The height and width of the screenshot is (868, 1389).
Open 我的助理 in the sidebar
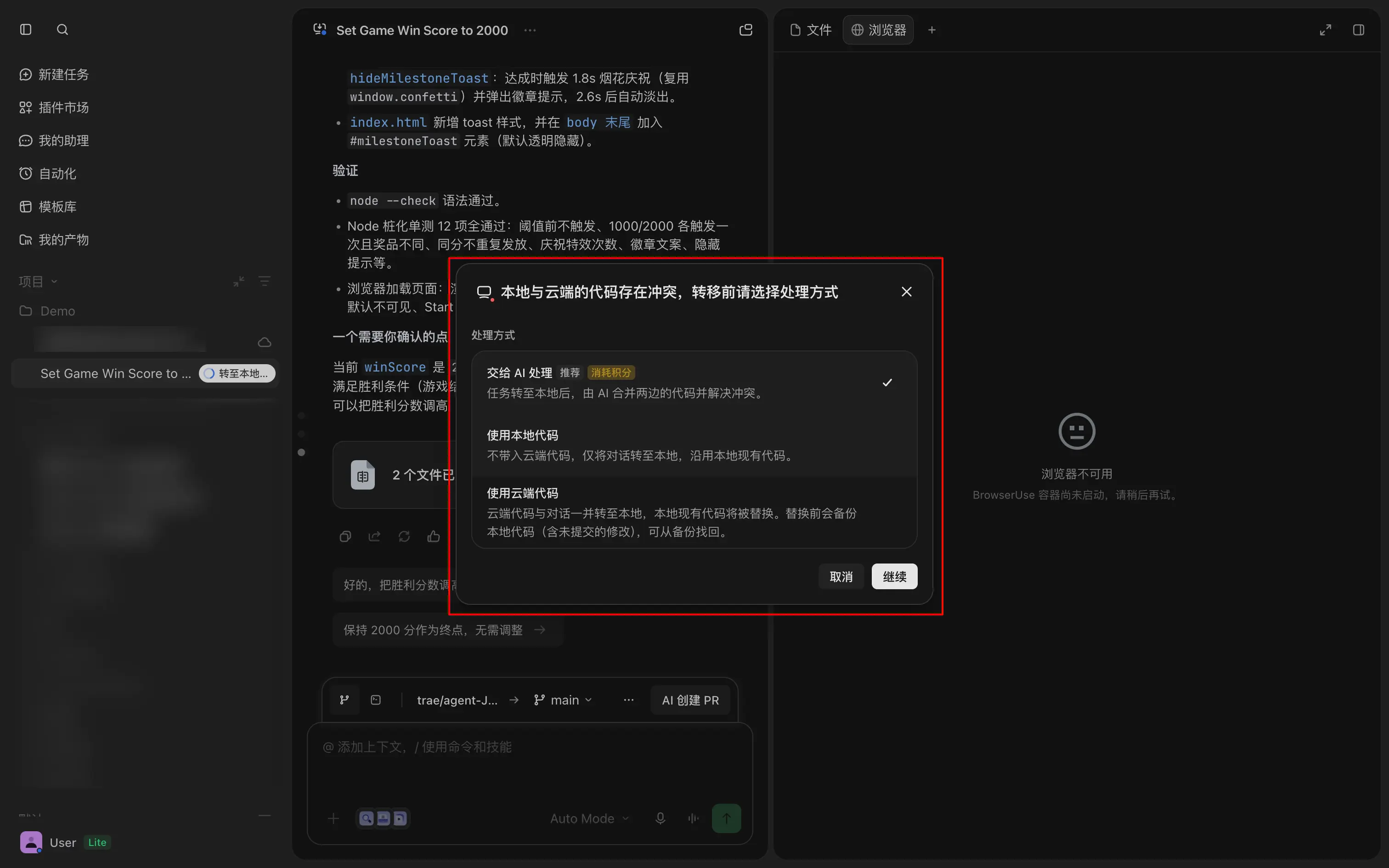(x=54, y=141)
